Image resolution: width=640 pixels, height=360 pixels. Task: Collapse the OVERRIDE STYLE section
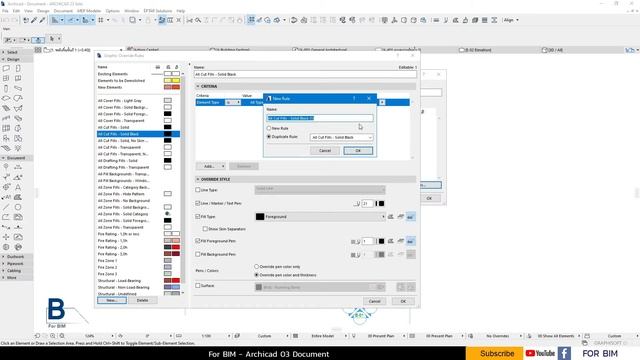[x=198, y=179]
